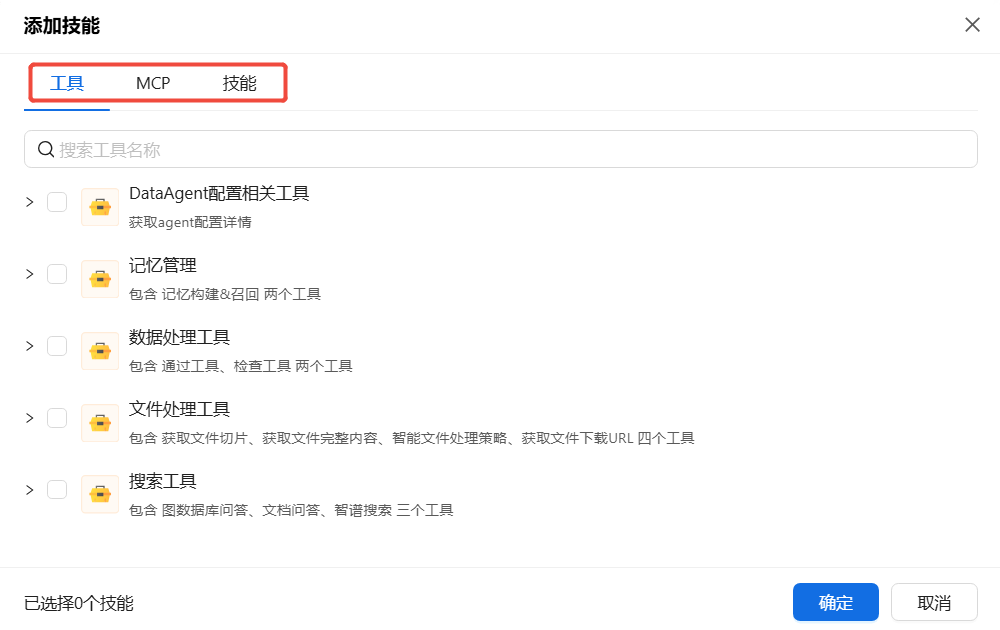Select the 文件处理工具 checkbox
This screenshot has height=630, width=1000.
click(x=57, y=418)
